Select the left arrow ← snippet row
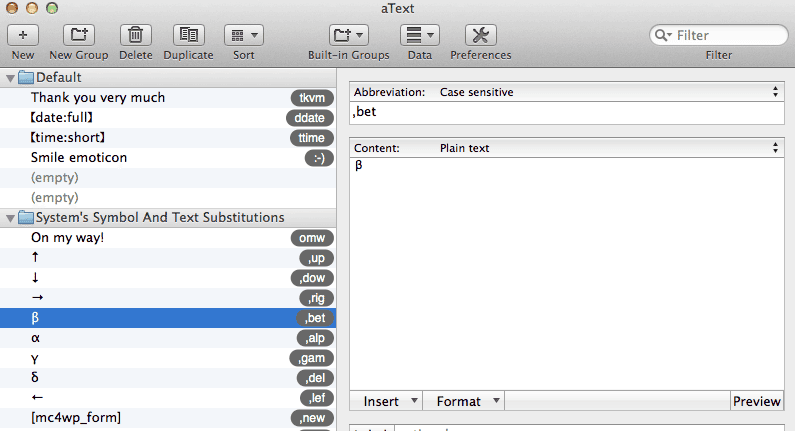This screenshot has width=795, height=431. pyautogui.click(x=168, y=398)
